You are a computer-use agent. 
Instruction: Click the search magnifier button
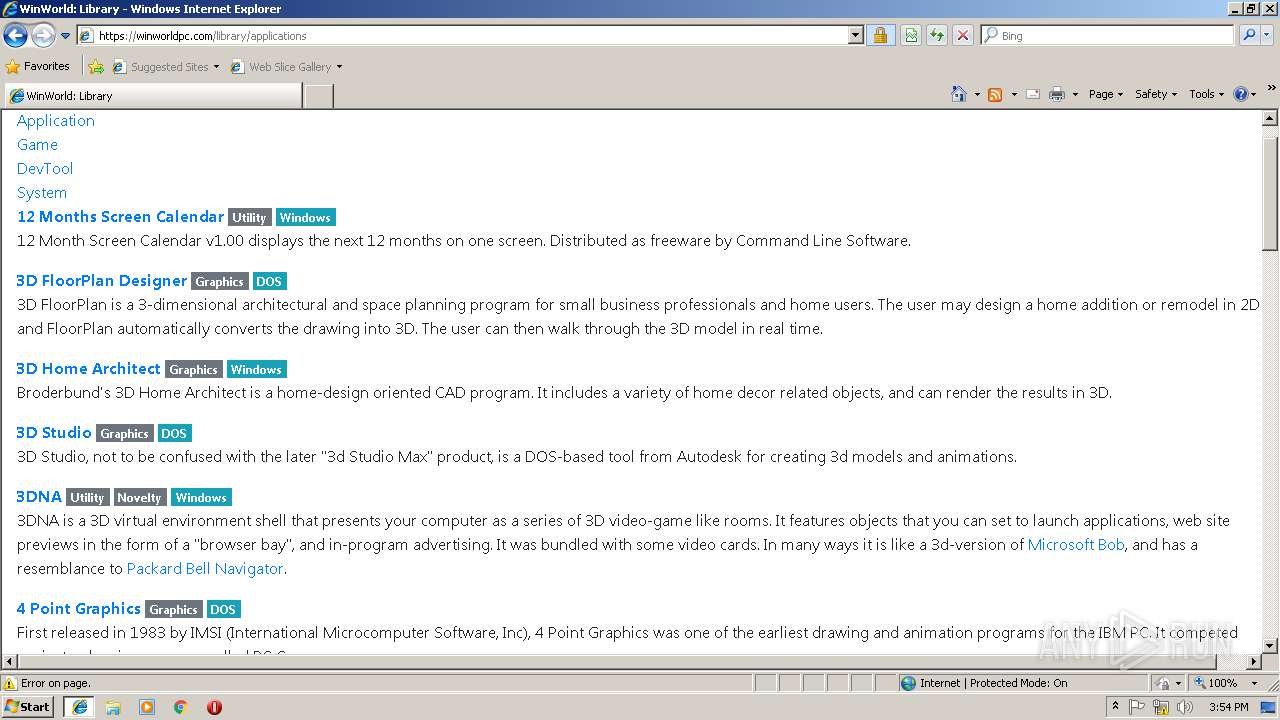pos(1248,36)
